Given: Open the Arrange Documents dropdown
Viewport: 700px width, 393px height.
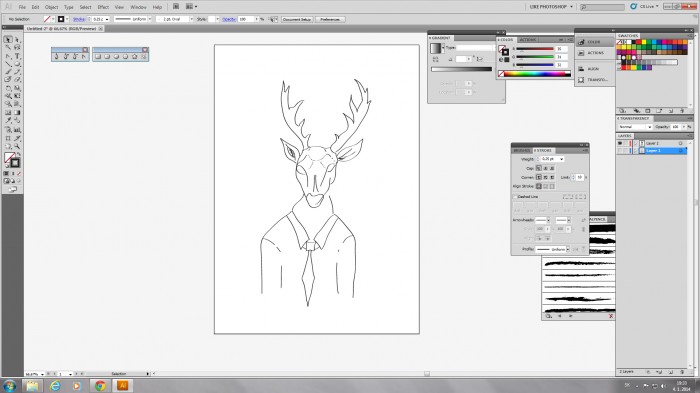Looking at the screenshot, I should pyautogui.click(x=192, y=7).
